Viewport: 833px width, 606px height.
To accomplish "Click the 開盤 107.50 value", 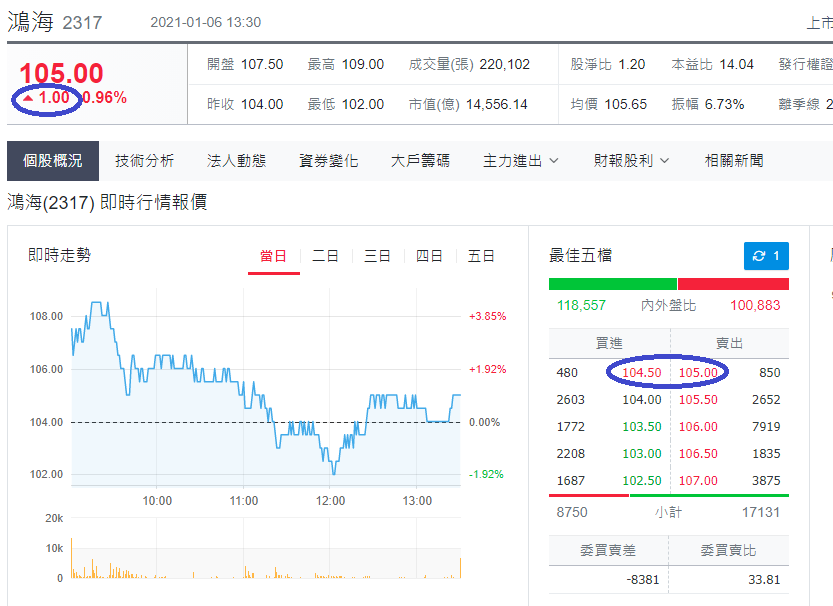I will click(262, 65).
